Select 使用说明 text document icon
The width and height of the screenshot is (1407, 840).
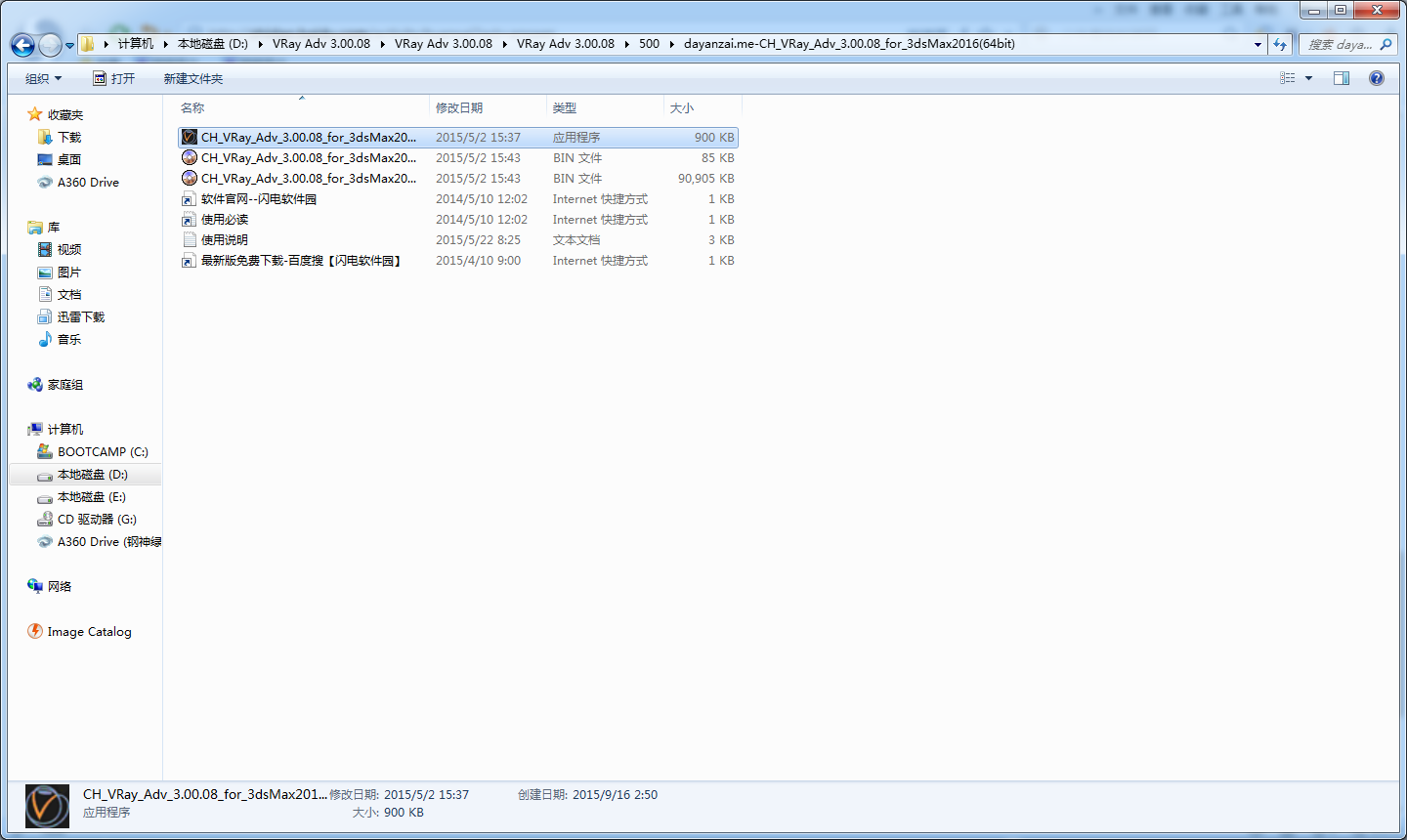190,240
